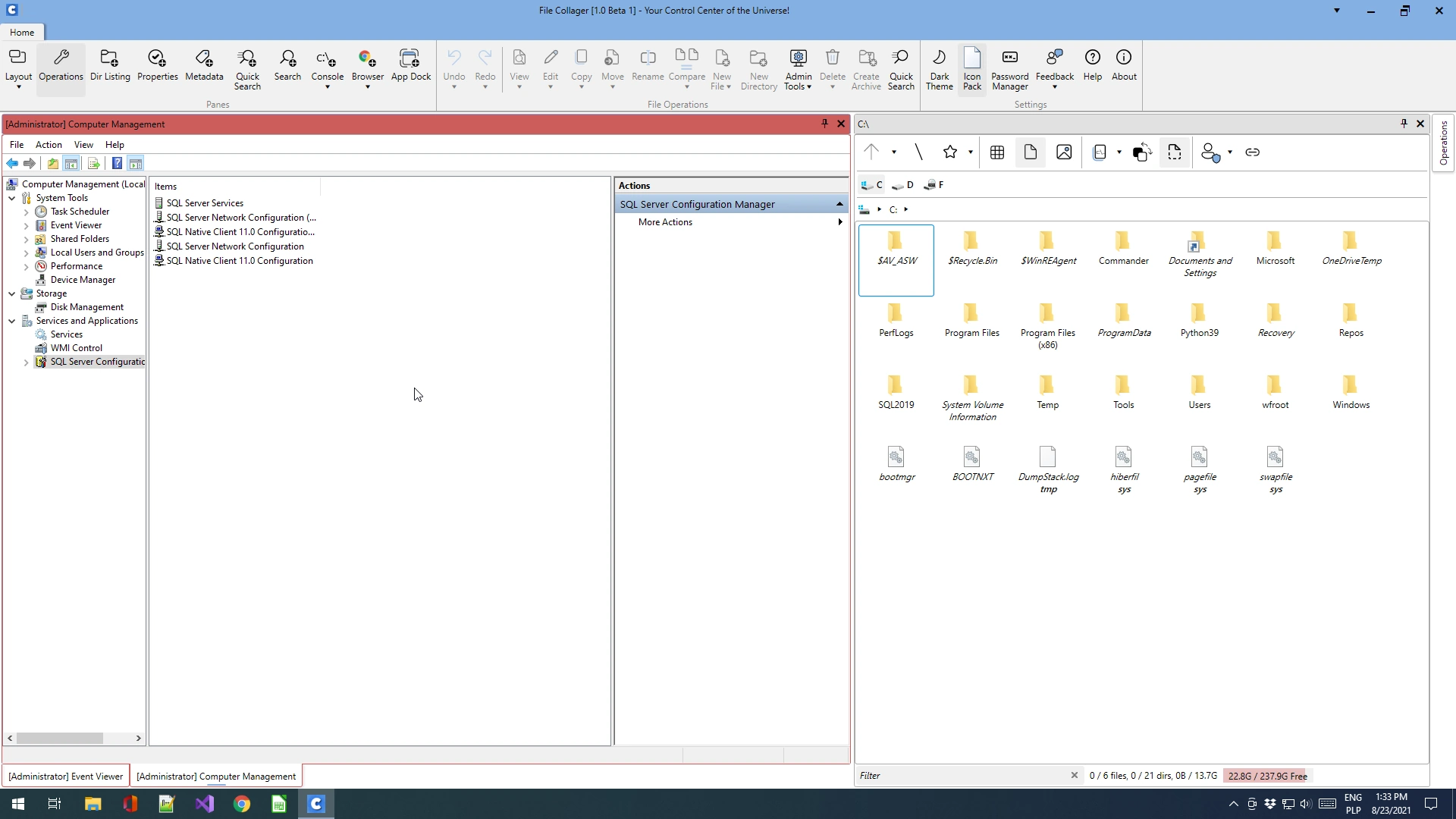Viewport: 1456px width, 819px height.
Task: Click the backslash root icon in file pane
Action: [918, 152]
